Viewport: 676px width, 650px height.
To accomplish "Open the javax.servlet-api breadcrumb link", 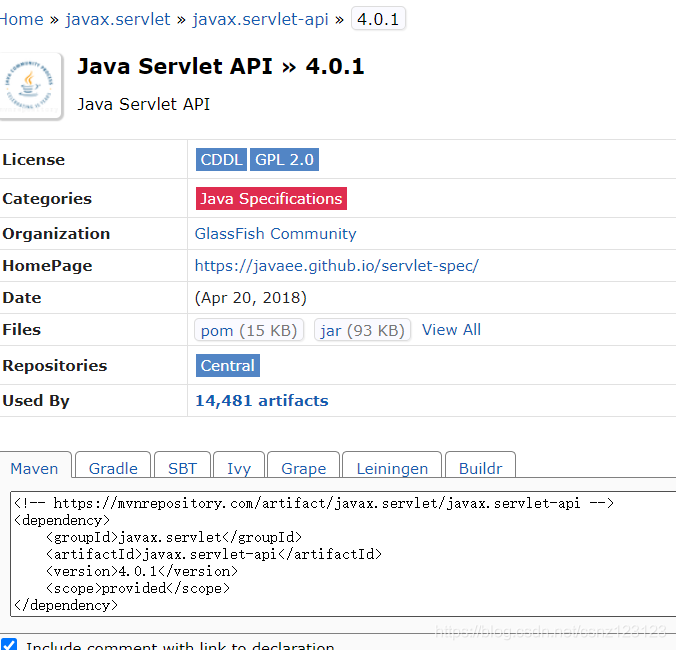I will [x=260, y=19].
